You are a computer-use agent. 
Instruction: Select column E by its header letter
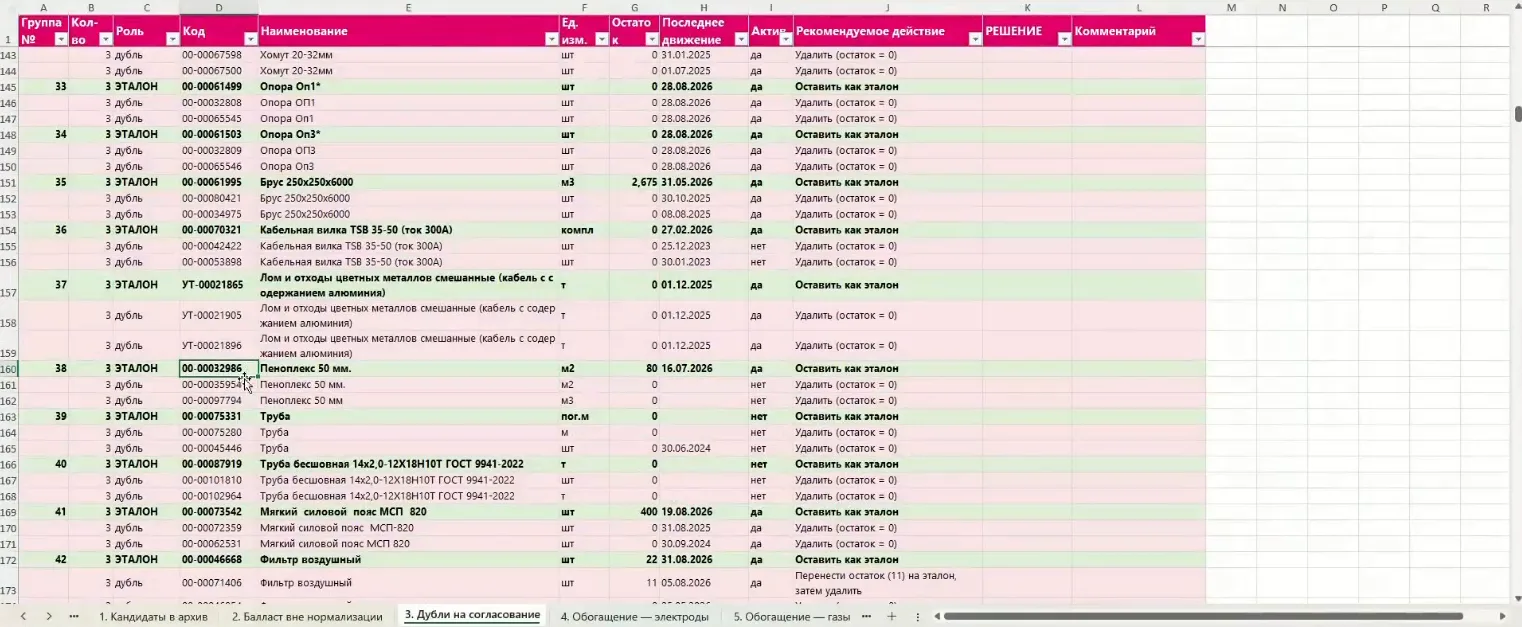(x=408, y=8)
